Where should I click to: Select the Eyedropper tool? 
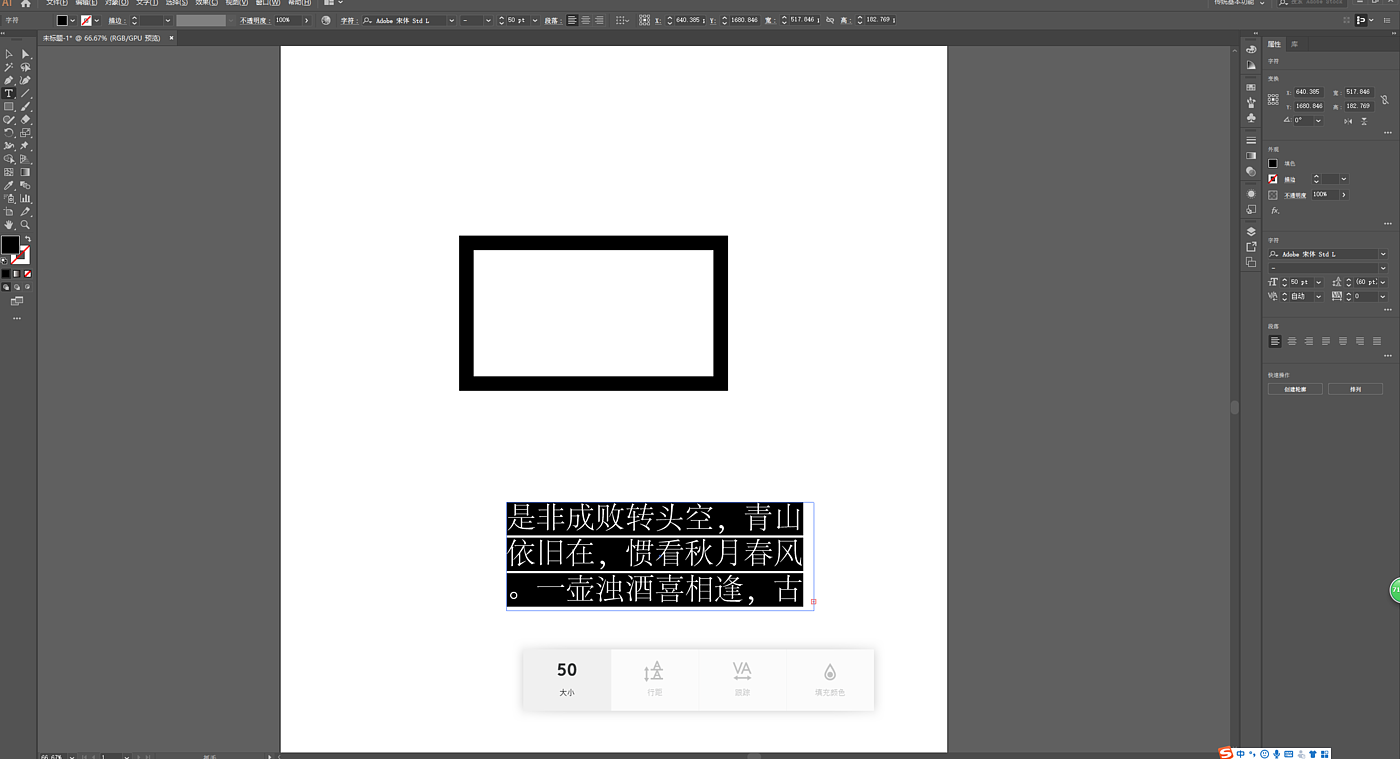[x=9, y=185]
